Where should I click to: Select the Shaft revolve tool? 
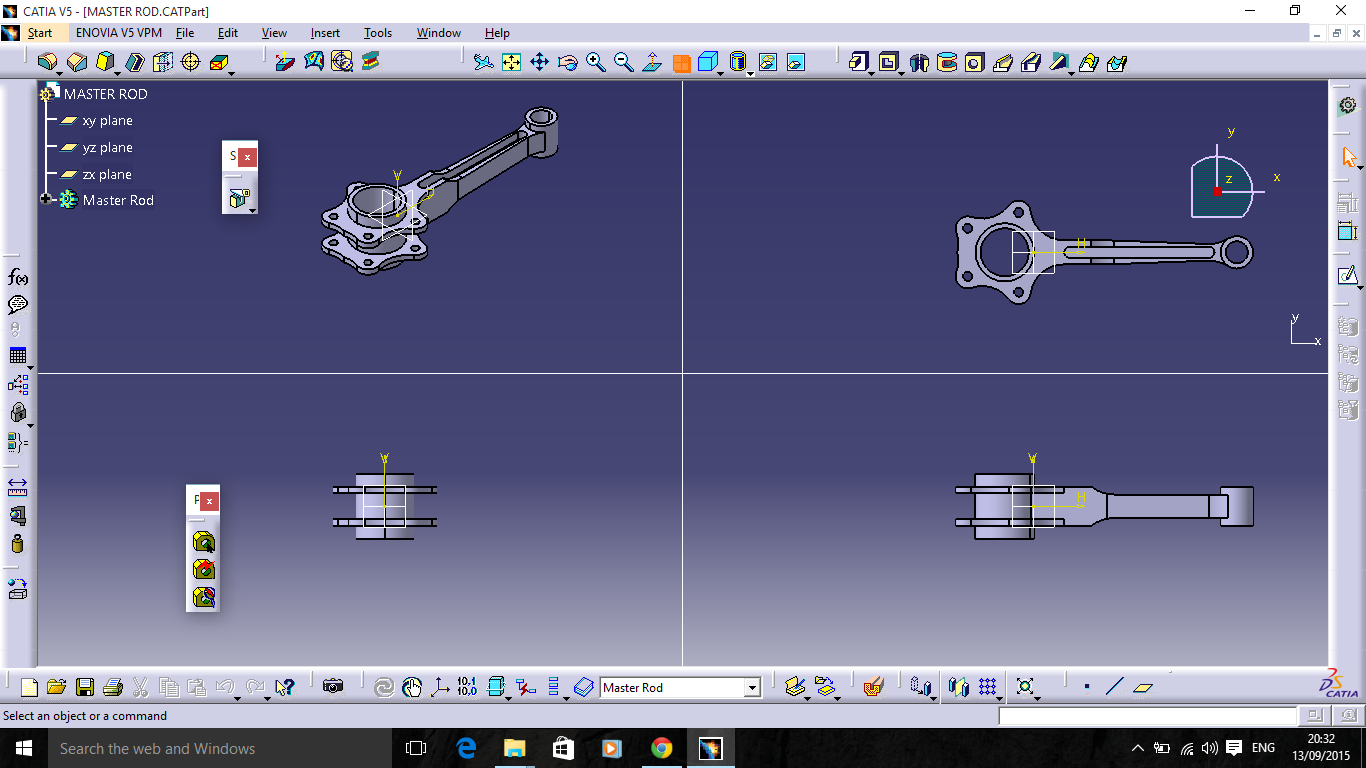pos(918,62)
